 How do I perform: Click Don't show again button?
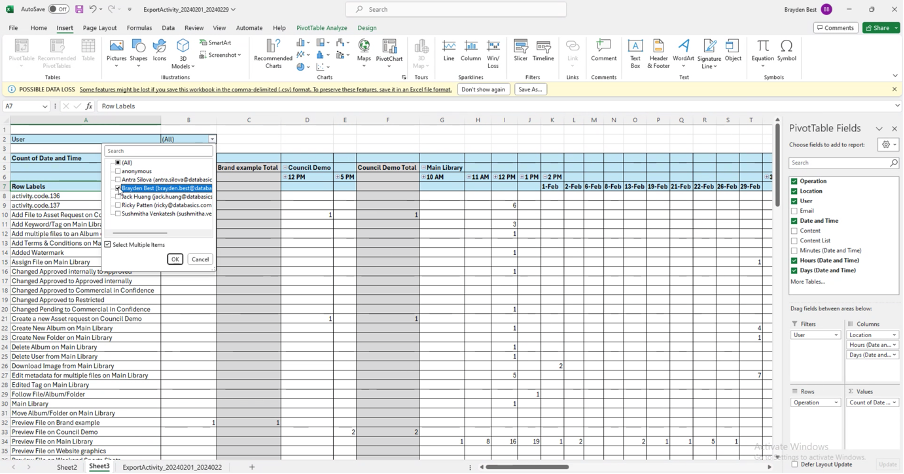coord(483,89)
